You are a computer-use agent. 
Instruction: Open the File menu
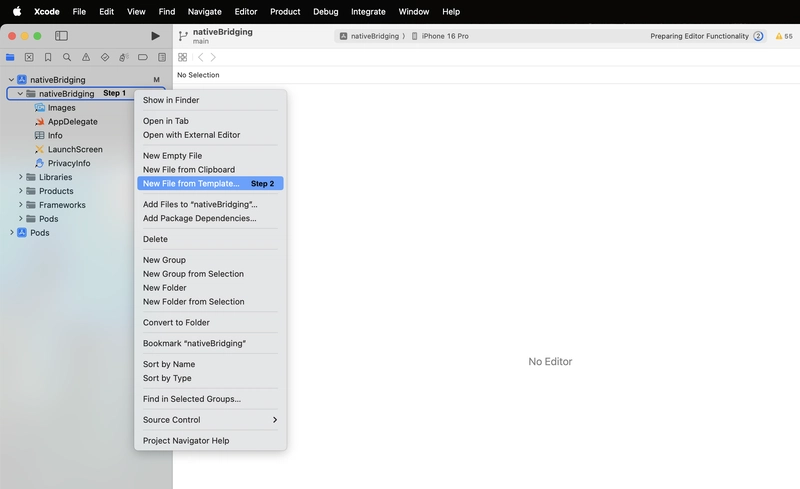tap(79, 11)
